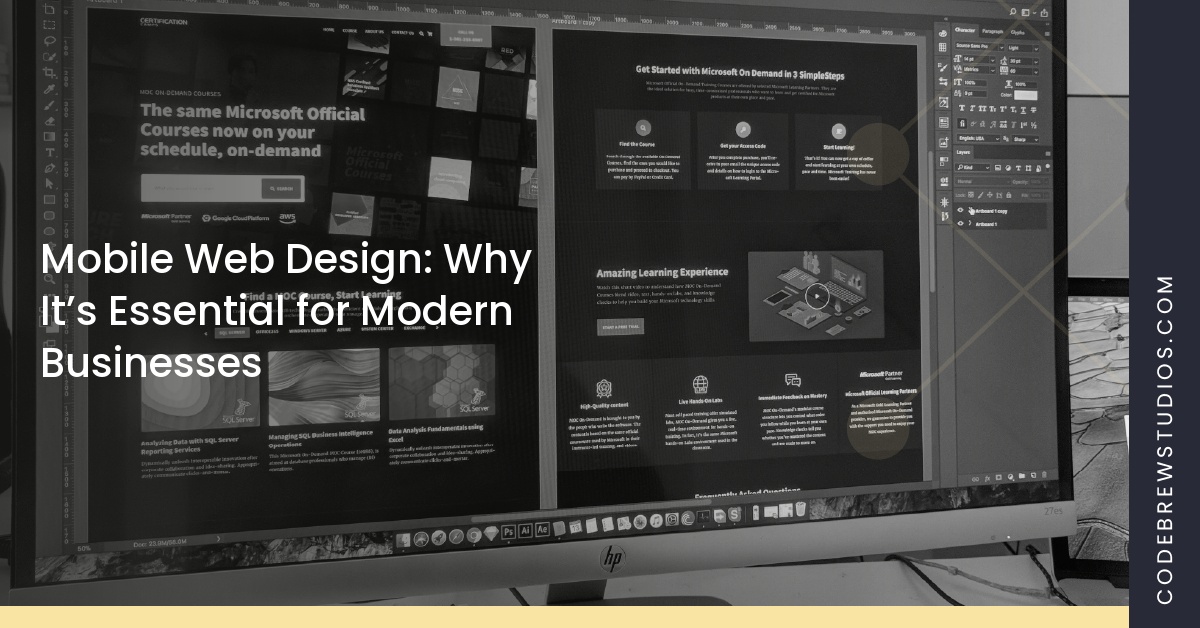Click the SEARCH button in the hero mockup
Screen dimensions: 1200x628
click(x=283, y=188)
